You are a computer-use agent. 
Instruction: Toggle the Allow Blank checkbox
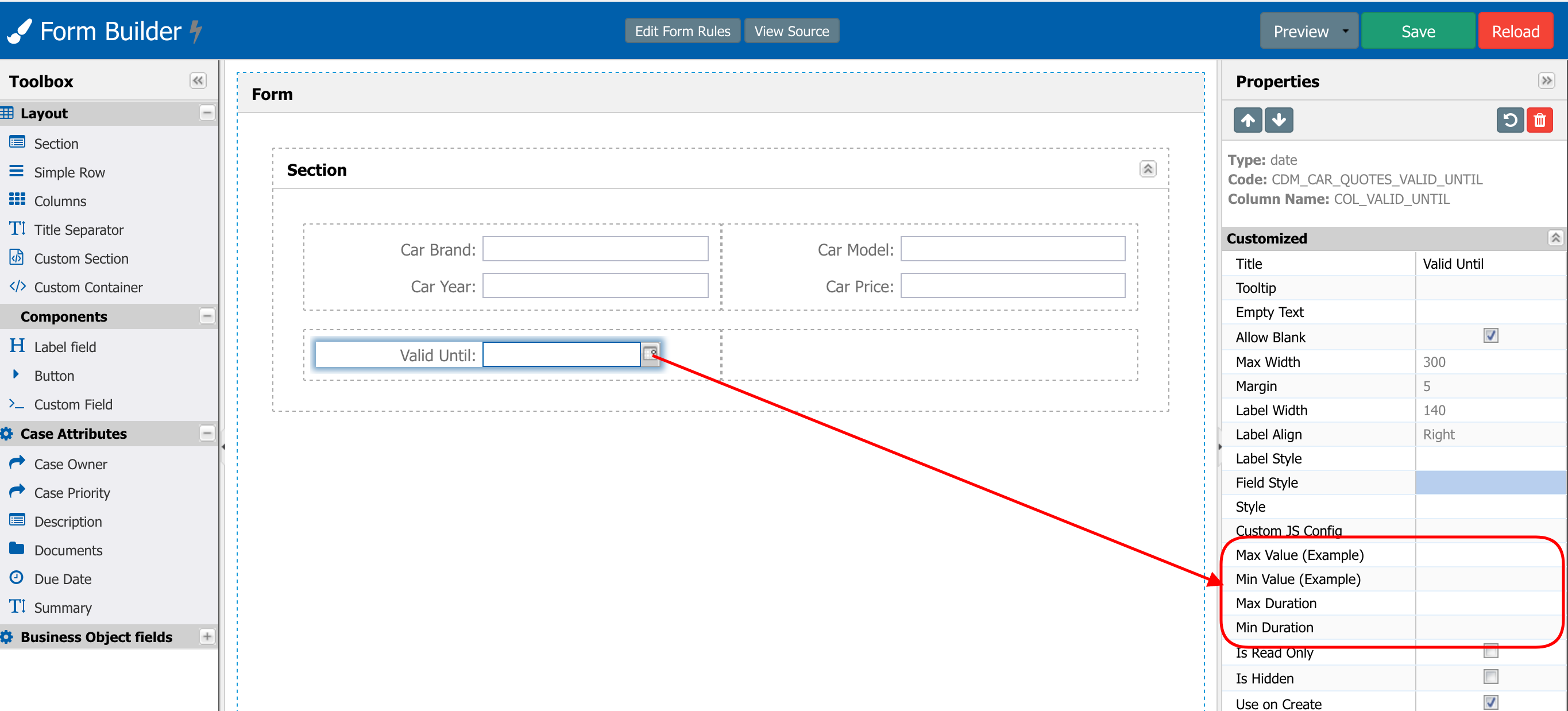[x=1490, y=336]
